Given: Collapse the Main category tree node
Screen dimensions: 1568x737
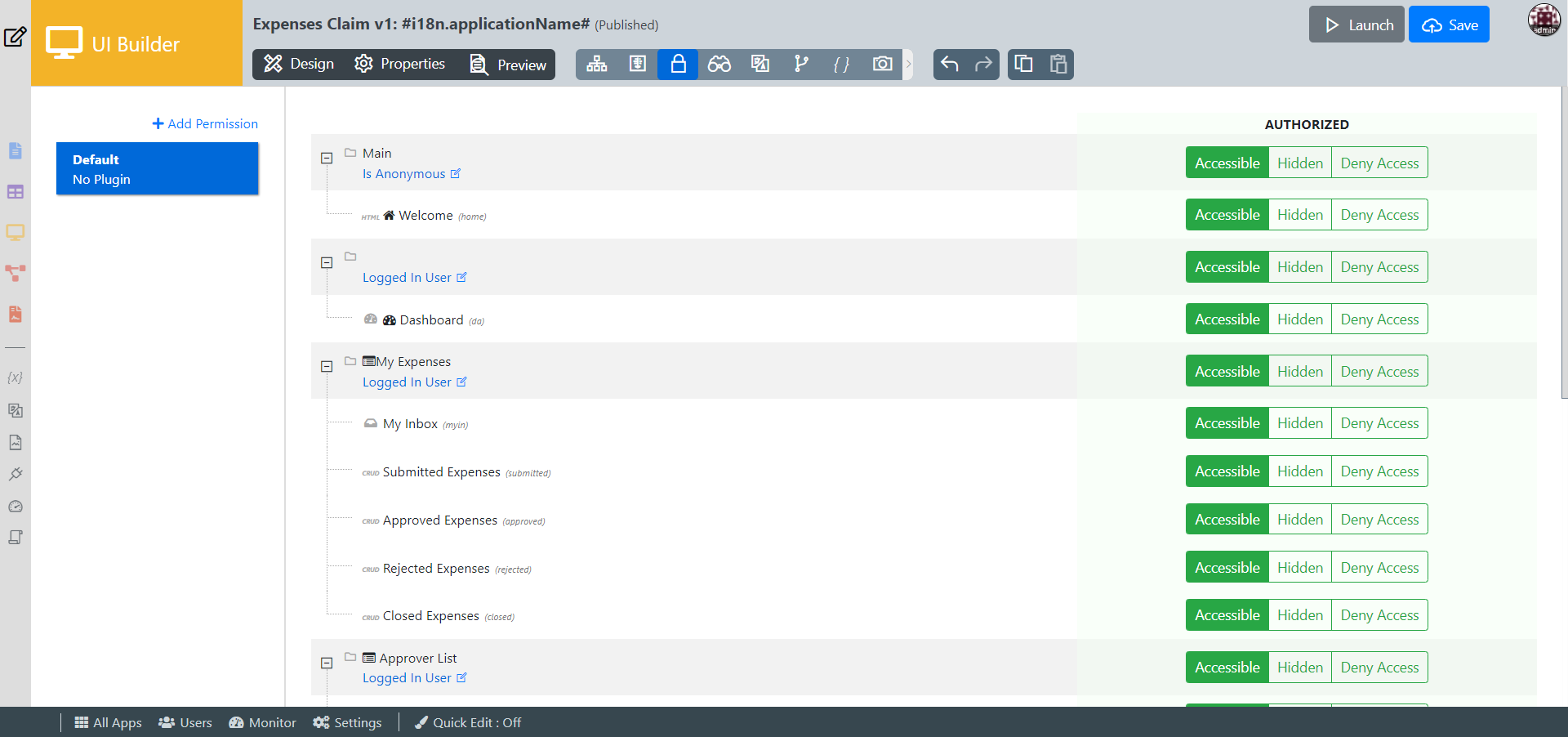Looking at the screenshot, I should pyautogui.click(x=327, y=158).
